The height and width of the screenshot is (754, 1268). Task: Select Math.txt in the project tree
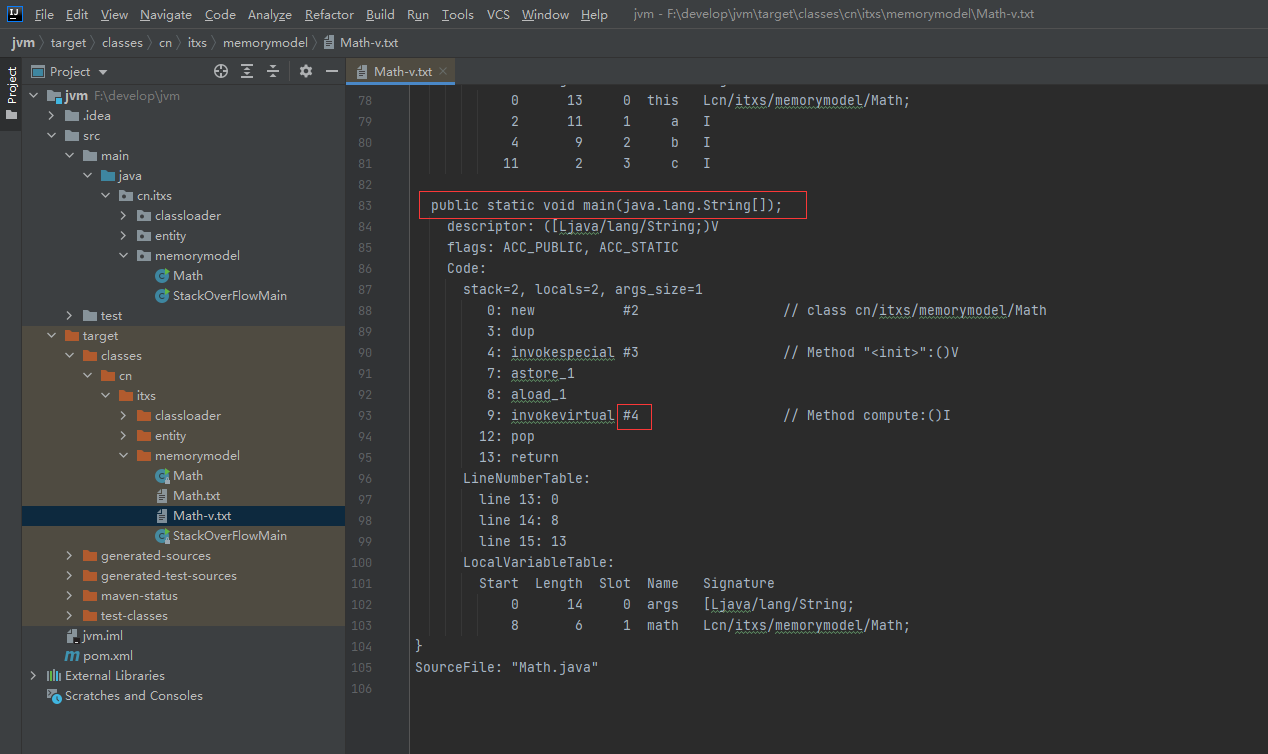tap(196, 496)
